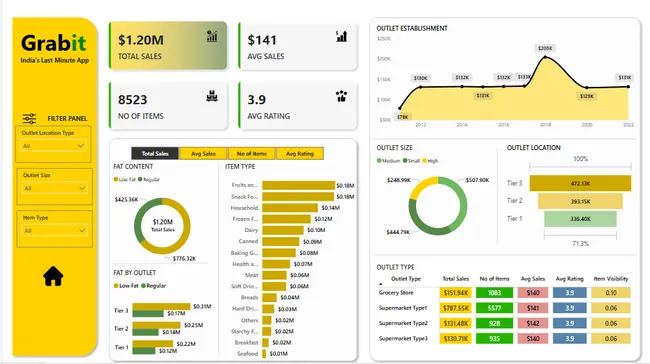Click the Total Sales column header in the table
Image resolution: width=650 pixels, height=364 pixels.
click(x=456, y=279)
